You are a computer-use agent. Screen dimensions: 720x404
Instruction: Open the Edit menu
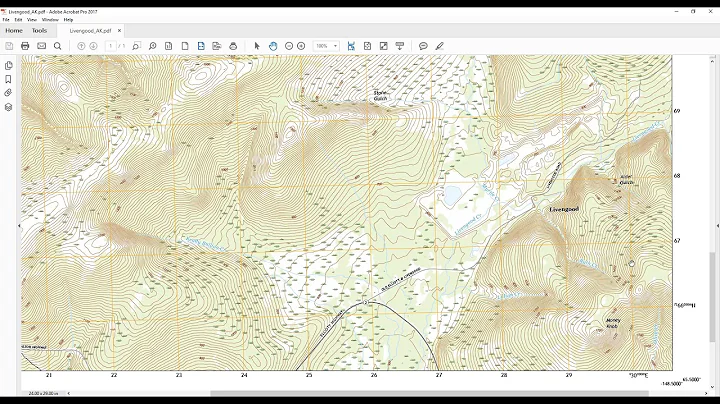[x=18, y=20]
